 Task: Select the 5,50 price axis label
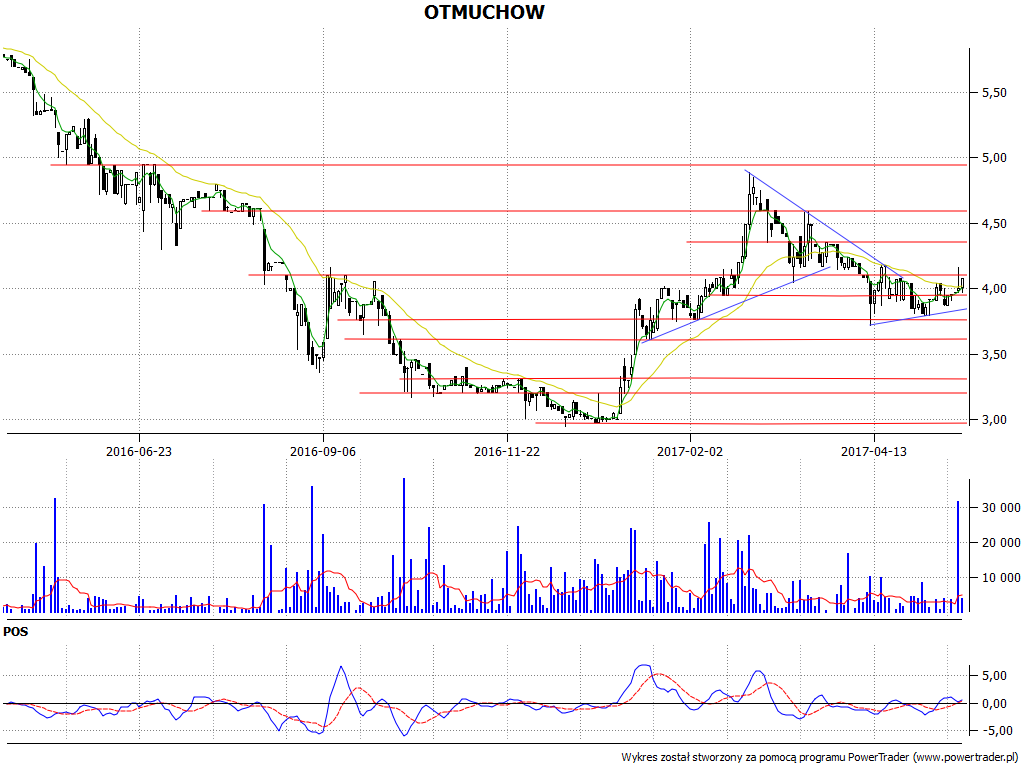coord(993,93)
